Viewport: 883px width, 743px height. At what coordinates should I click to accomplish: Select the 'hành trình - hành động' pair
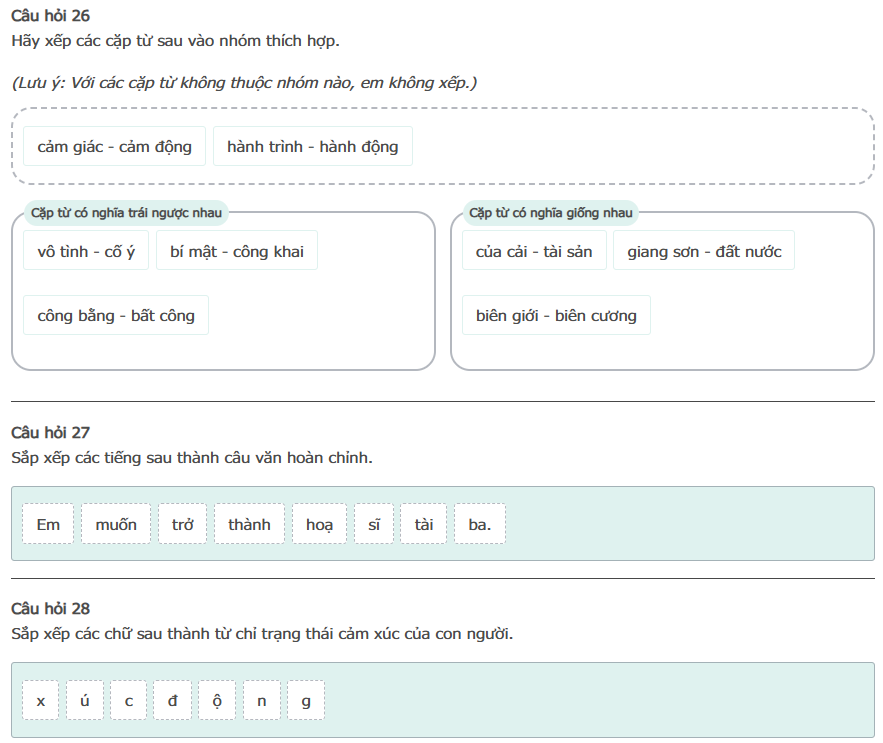coord(312,146)
